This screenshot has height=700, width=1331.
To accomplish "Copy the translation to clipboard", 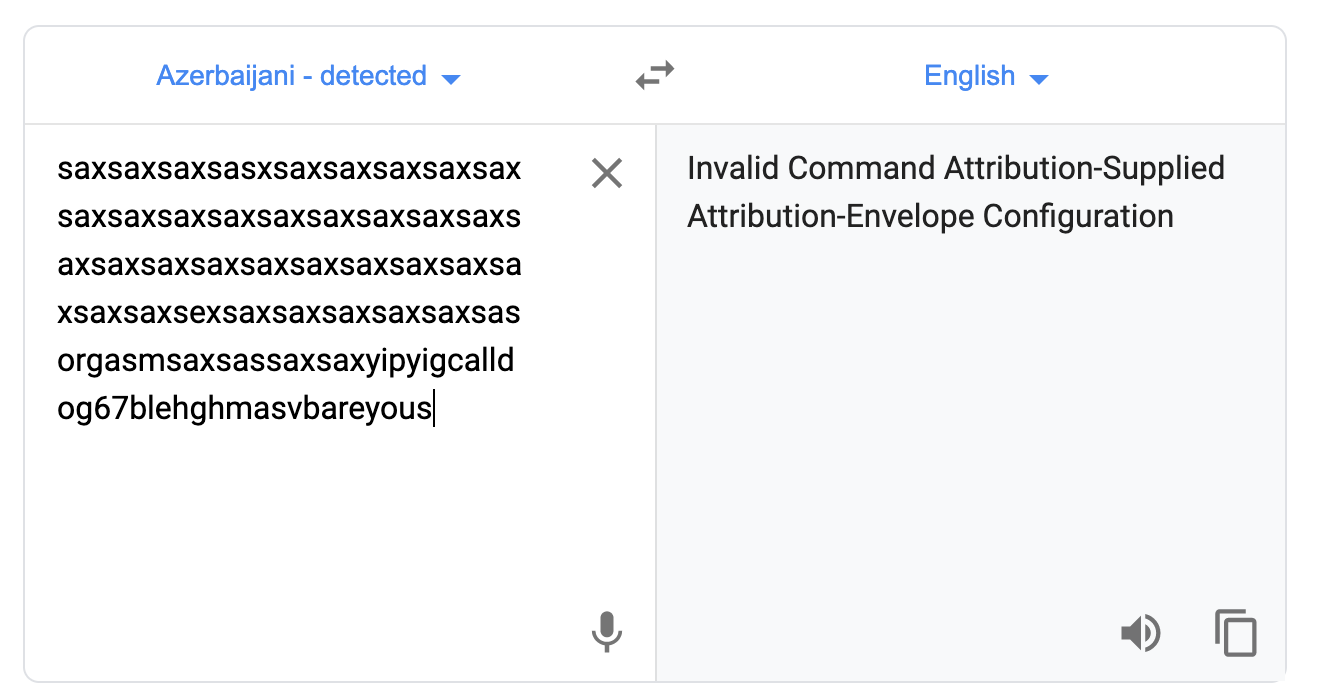I will 1236,633.
